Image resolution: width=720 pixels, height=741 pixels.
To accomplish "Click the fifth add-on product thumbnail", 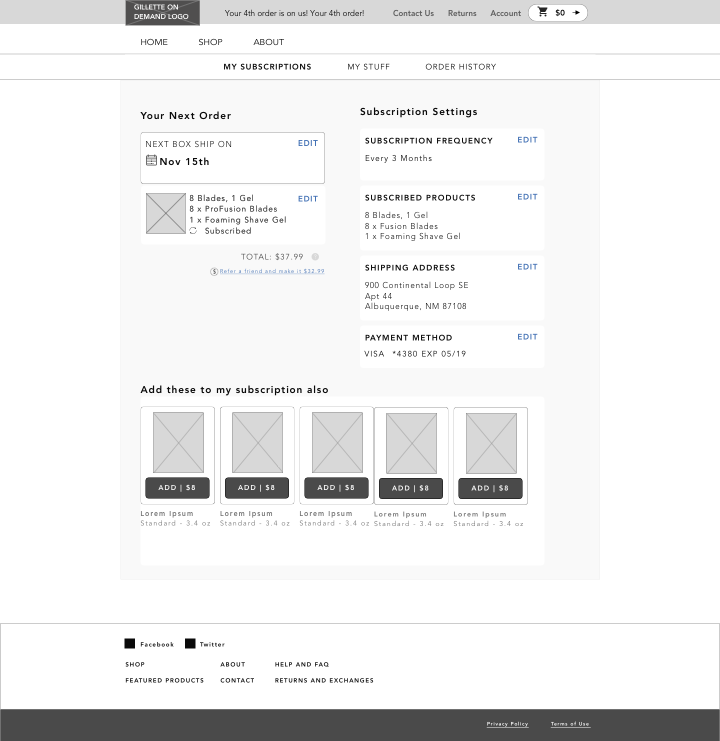I will click(491, 443).
